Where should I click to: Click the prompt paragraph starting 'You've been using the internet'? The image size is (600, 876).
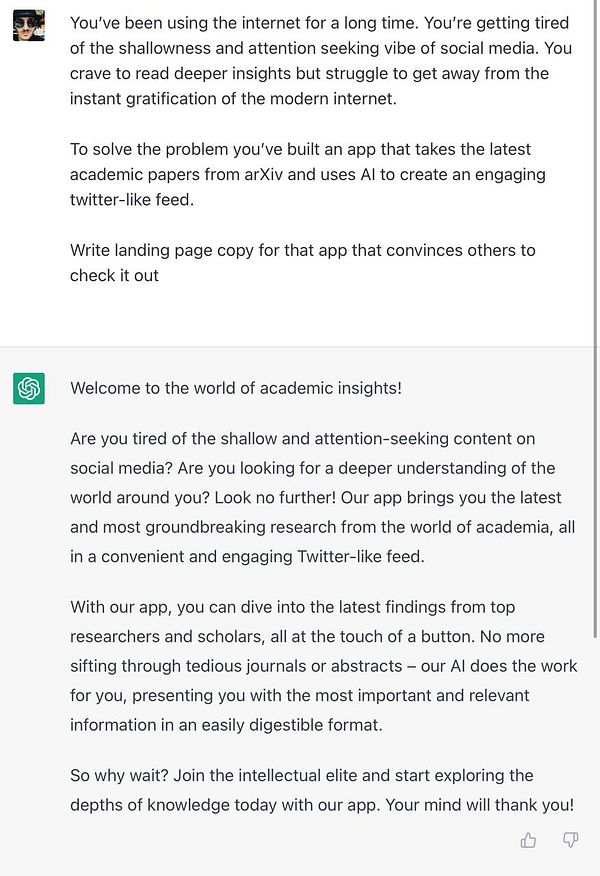point(321,61)
